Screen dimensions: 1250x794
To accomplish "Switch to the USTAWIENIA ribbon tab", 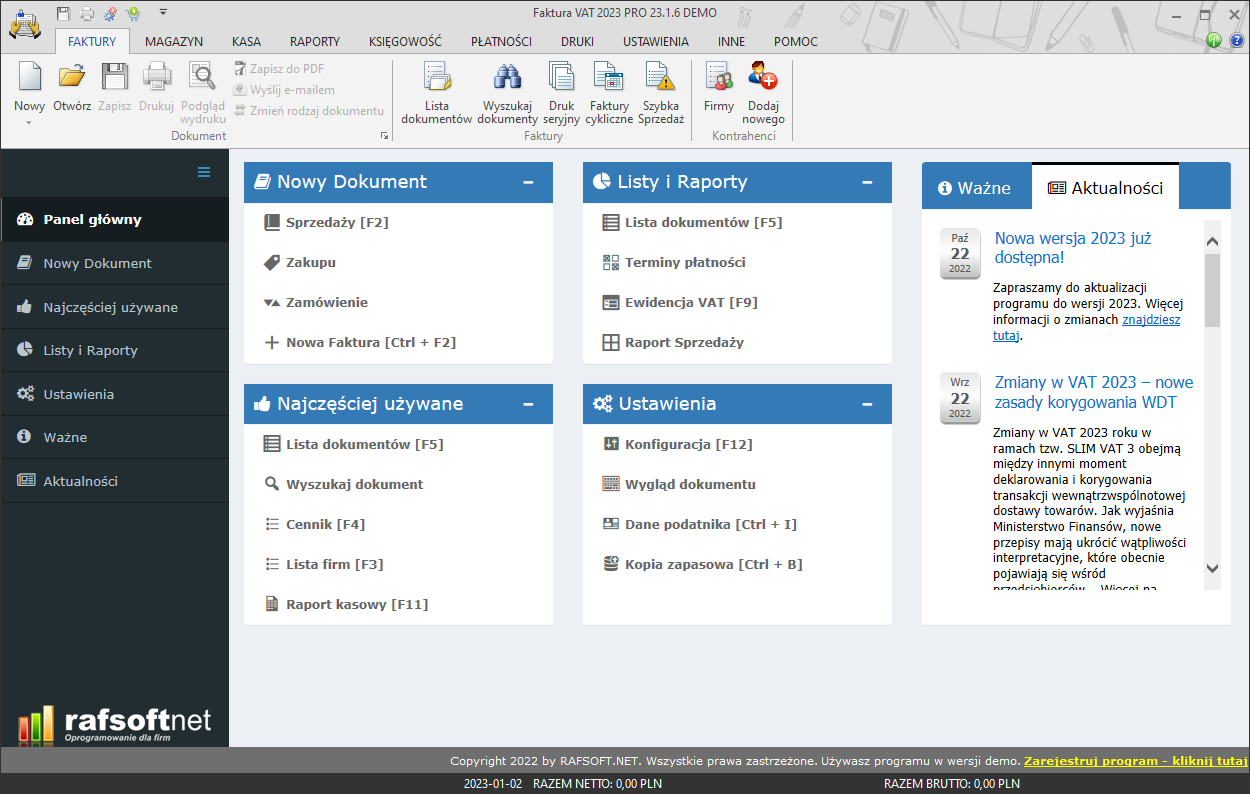I will click(x=656, y=42).
